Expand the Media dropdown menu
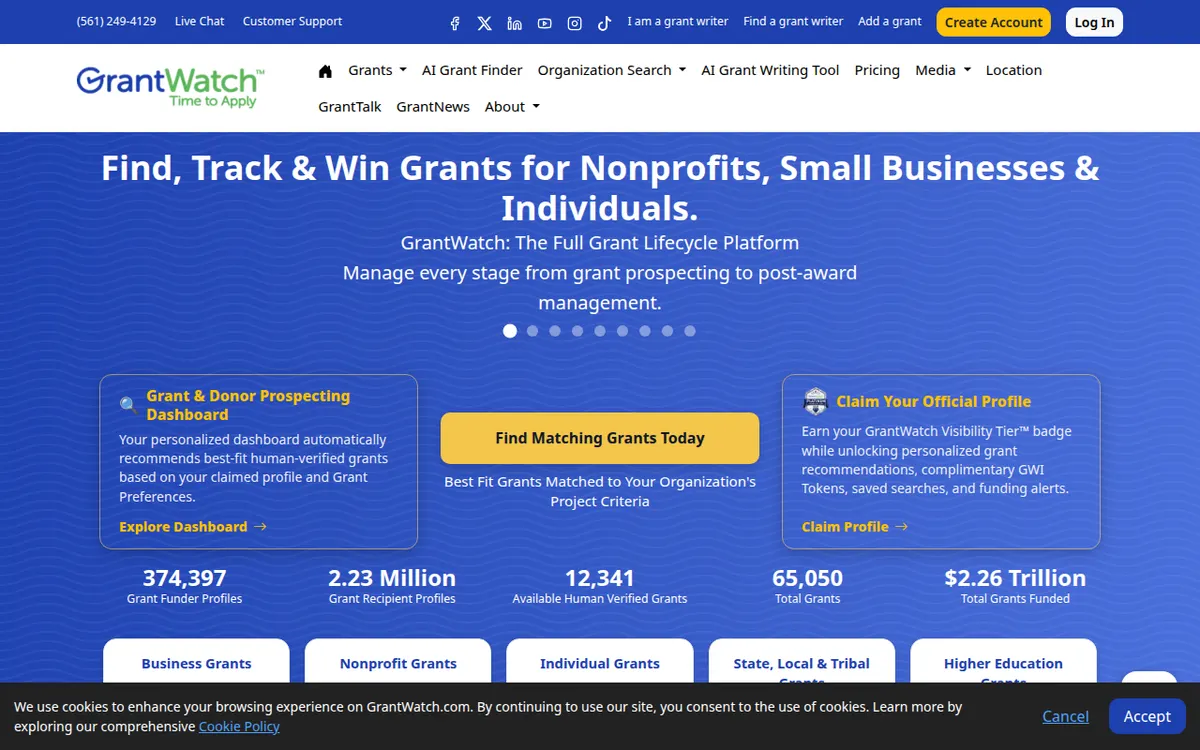This screenshot has height=750, width=1200. pyautogui.click(x=943, y=70)
